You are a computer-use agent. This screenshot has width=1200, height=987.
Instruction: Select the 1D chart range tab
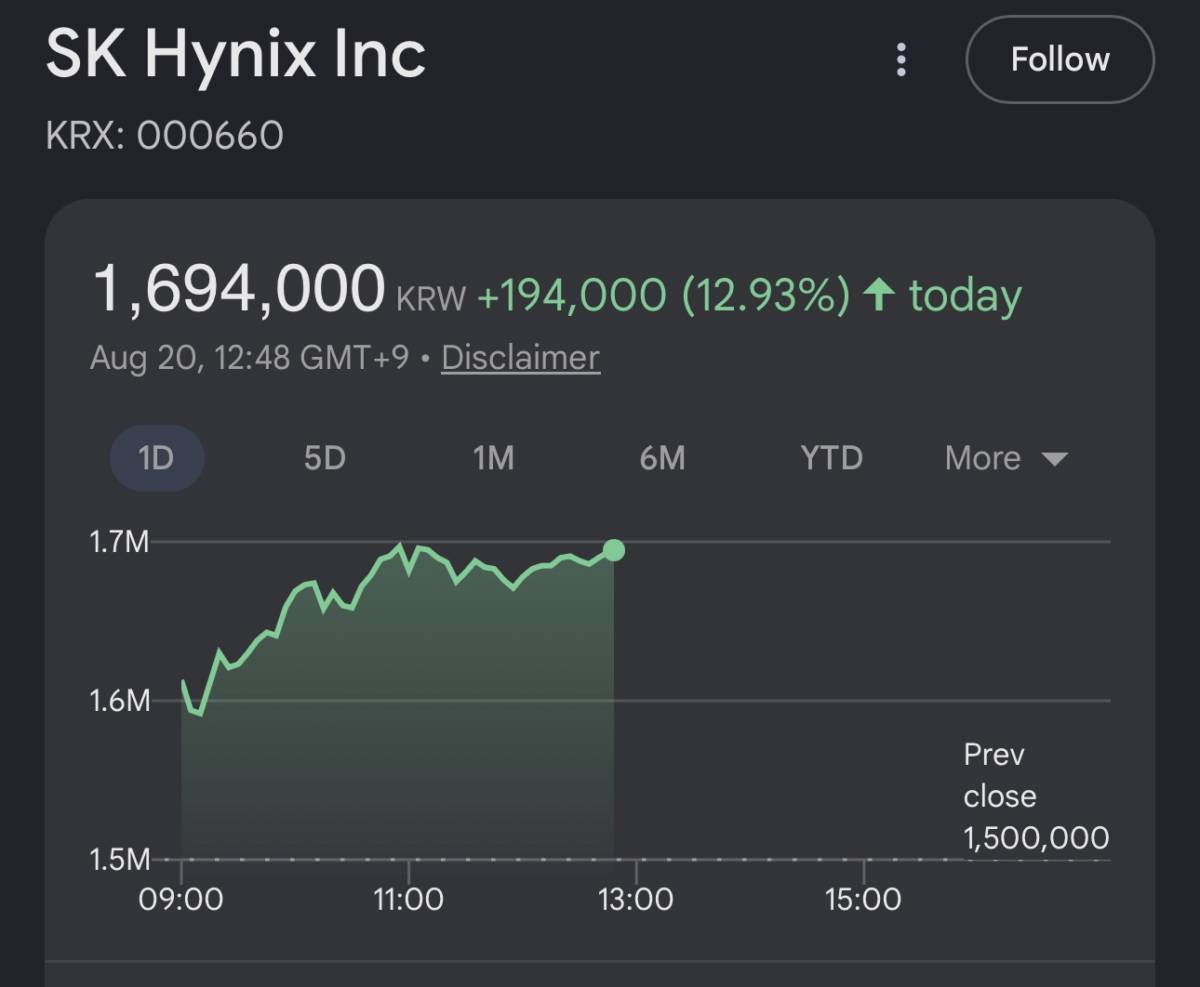156,458
